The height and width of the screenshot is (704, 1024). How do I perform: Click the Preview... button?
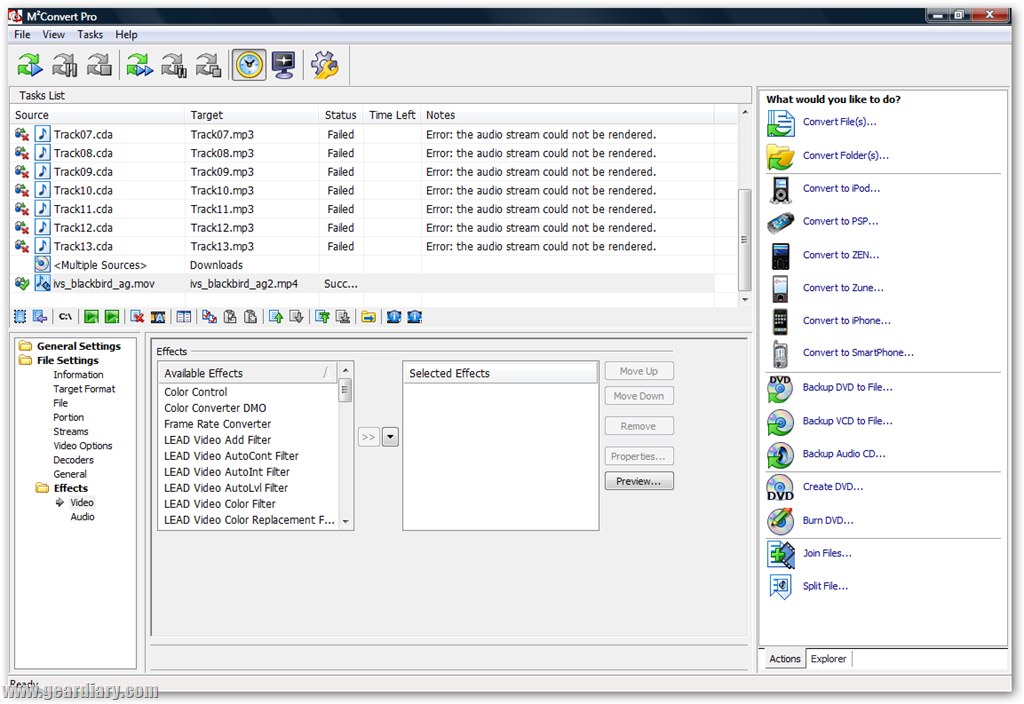(639, 481)
